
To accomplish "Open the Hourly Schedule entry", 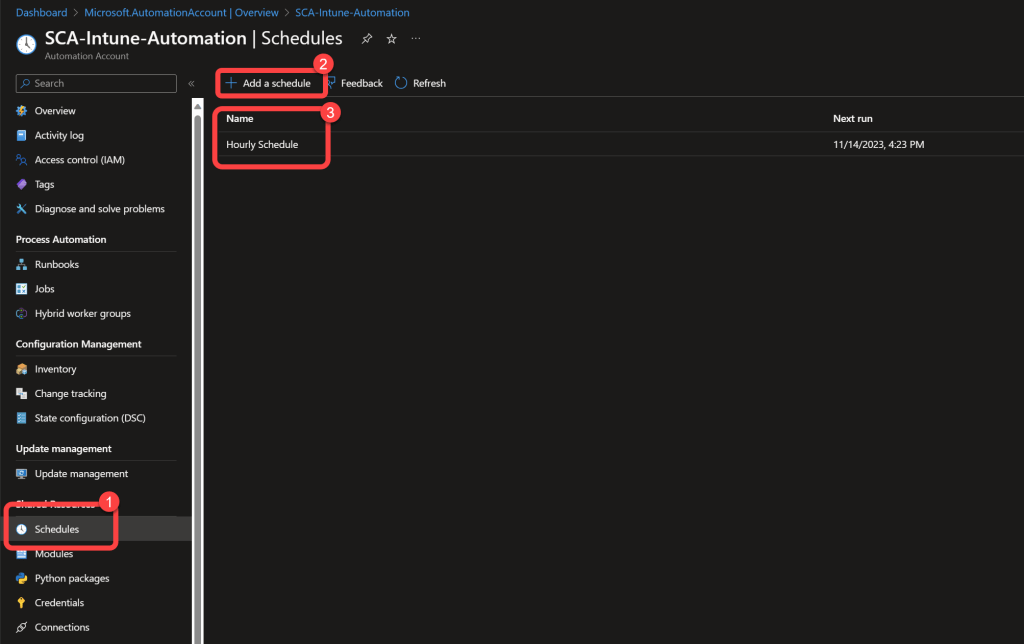I will pos(262,145).
